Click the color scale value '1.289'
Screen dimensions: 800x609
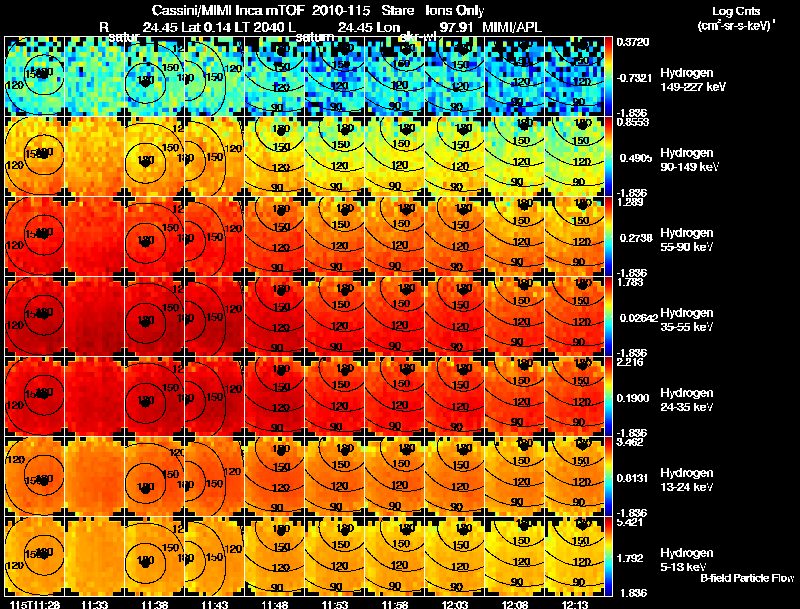(x=630, y=202)
